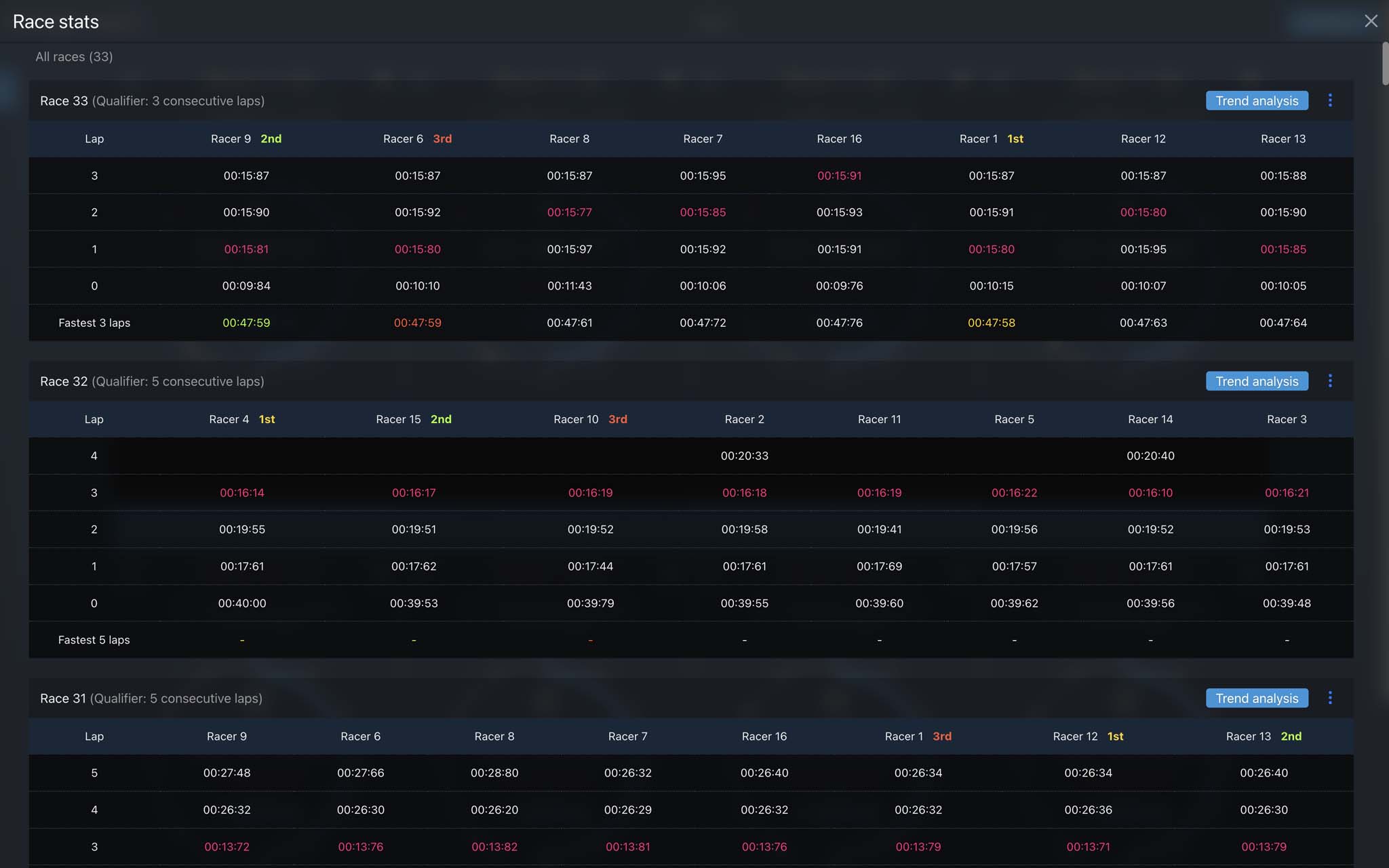Click Racer 1 1st header in Race 33
The height and width of the screenshot is (868, 1389).
tap(991, 139)
